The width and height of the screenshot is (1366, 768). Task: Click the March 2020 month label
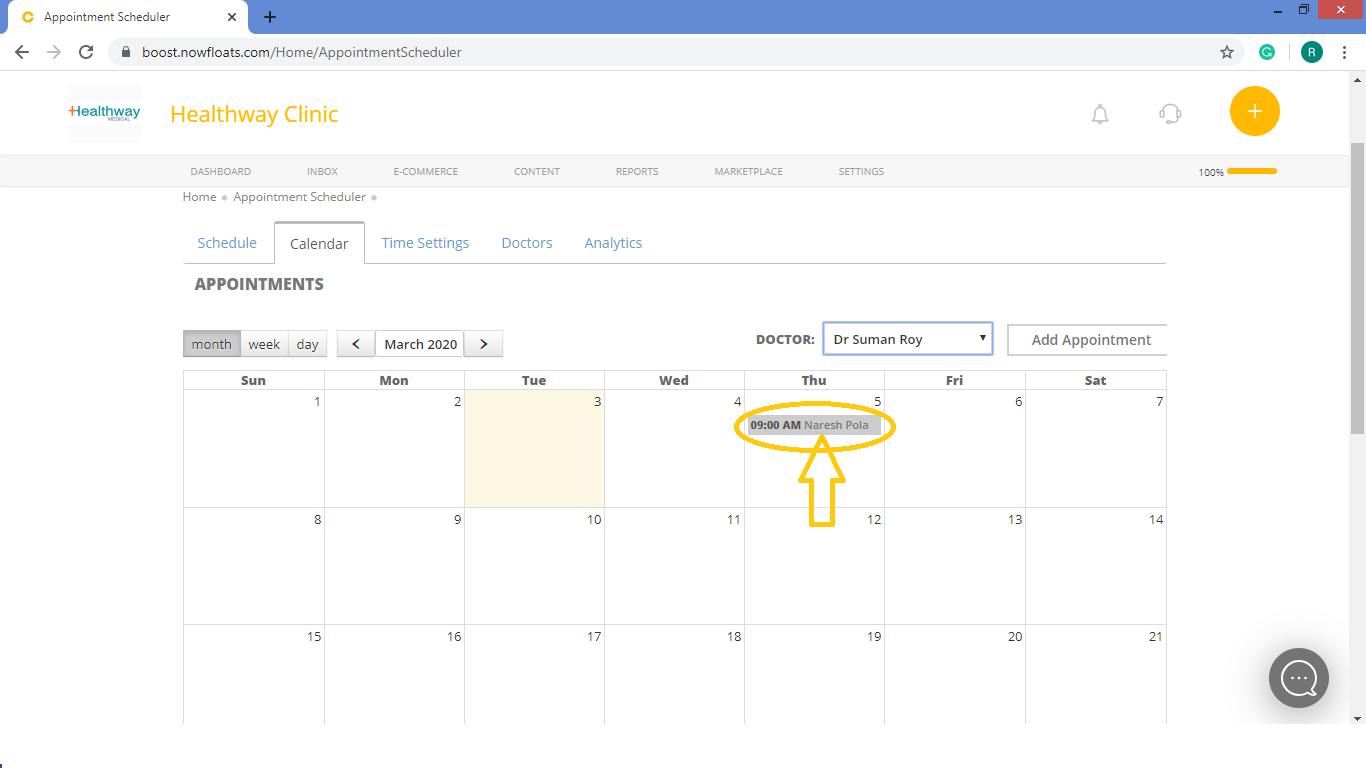tap(420, 344)
